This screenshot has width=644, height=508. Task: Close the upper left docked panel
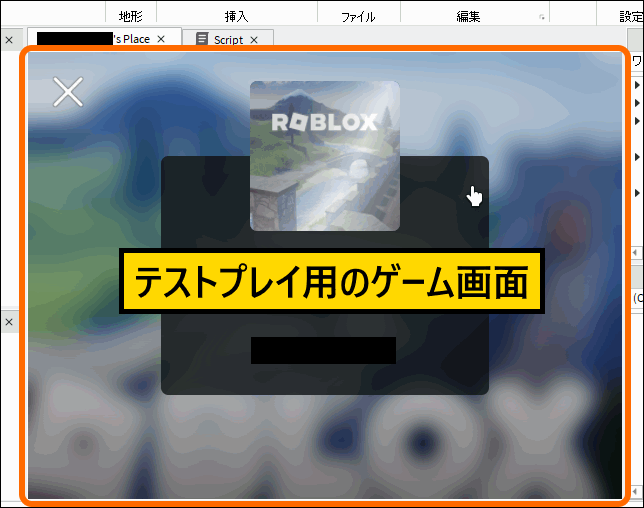[9, 40]
